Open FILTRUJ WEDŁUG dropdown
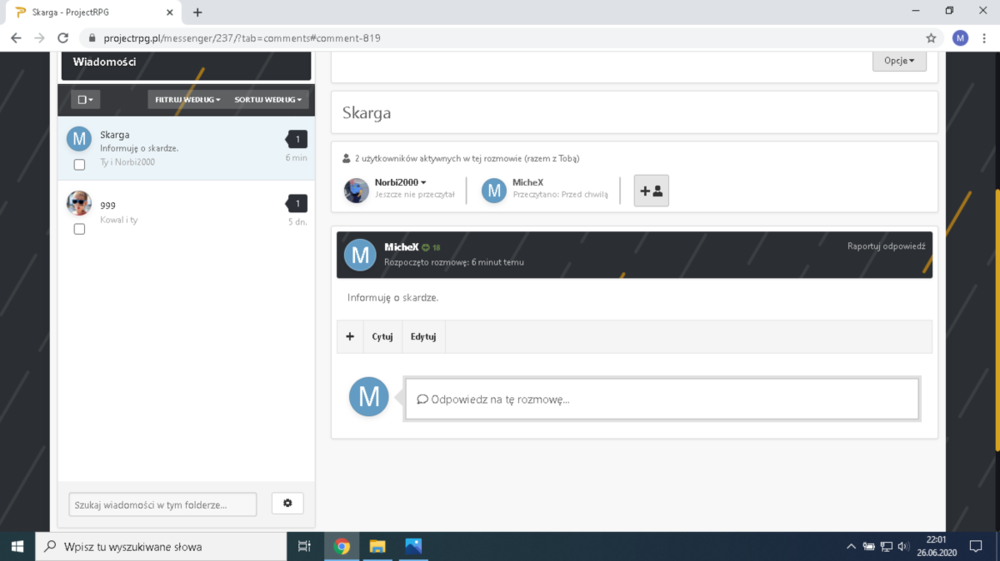The image size is (1000, 561). pyautogui.click(x=188, y=99)
